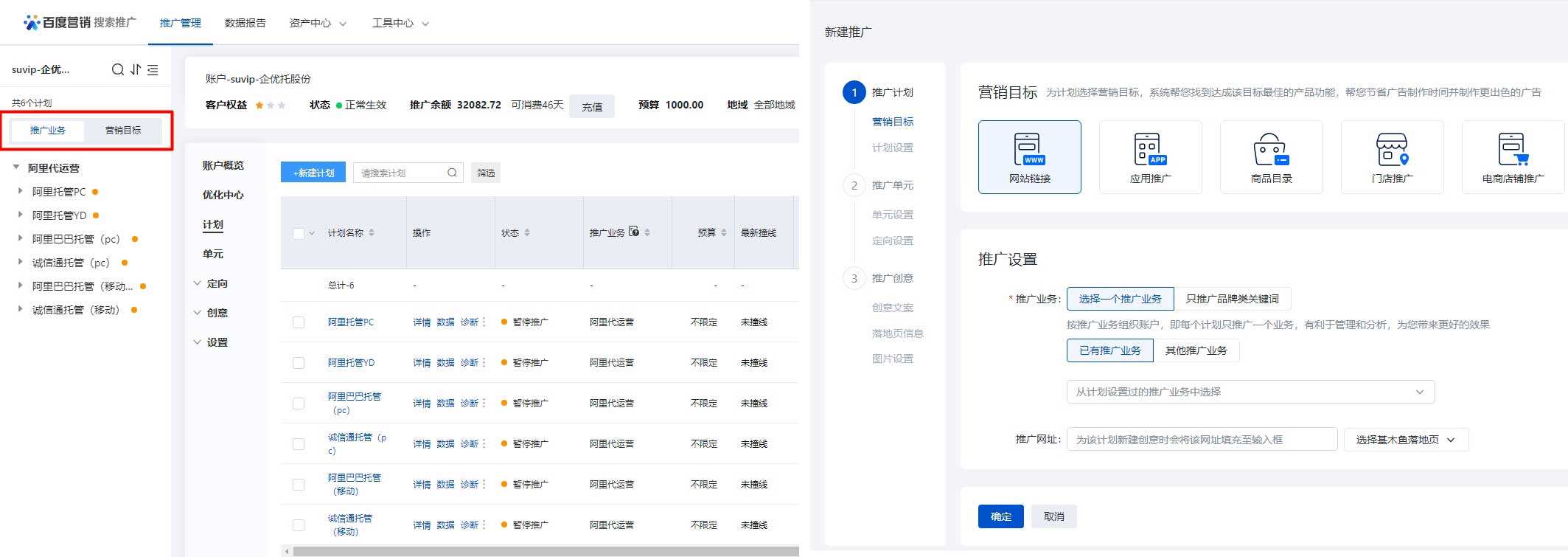Open more options for 诚信通托管(移动) row
Screen dimensions: 1568x557
coord(484,525)
